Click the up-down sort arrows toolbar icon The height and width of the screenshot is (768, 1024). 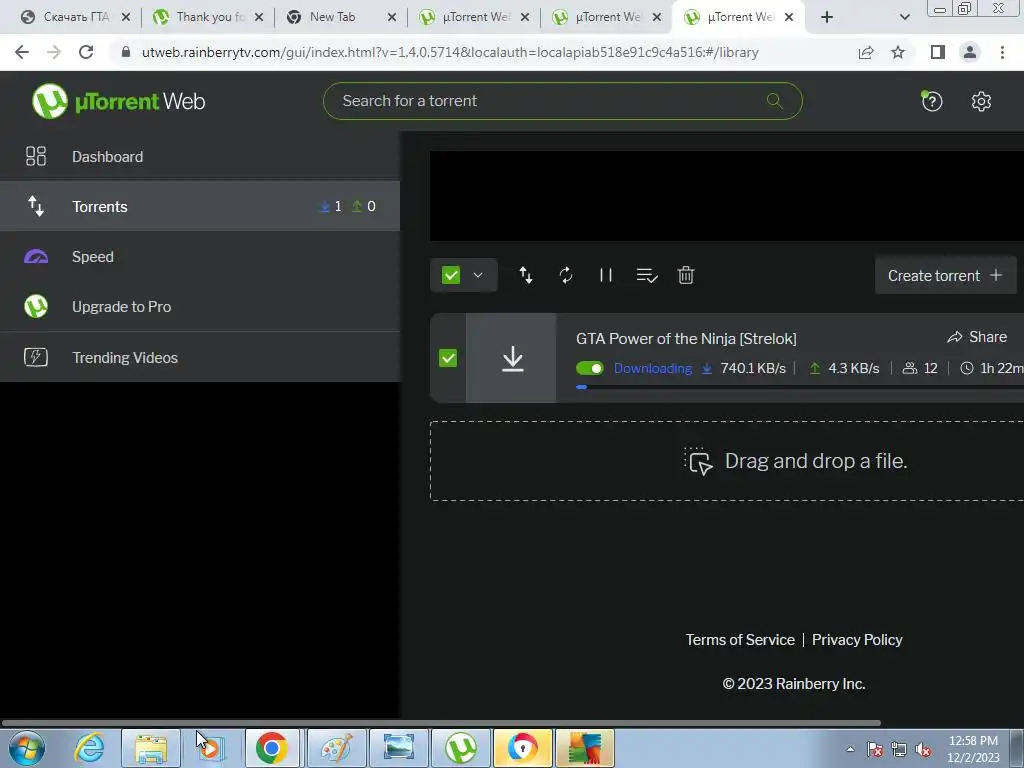(526, 275)
